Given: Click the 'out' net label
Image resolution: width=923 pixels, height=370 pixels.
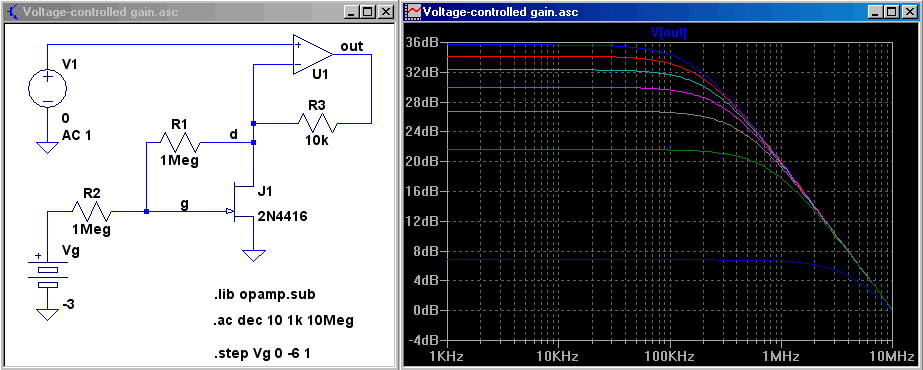Looking at the screenshot, I should coord(352,46).
